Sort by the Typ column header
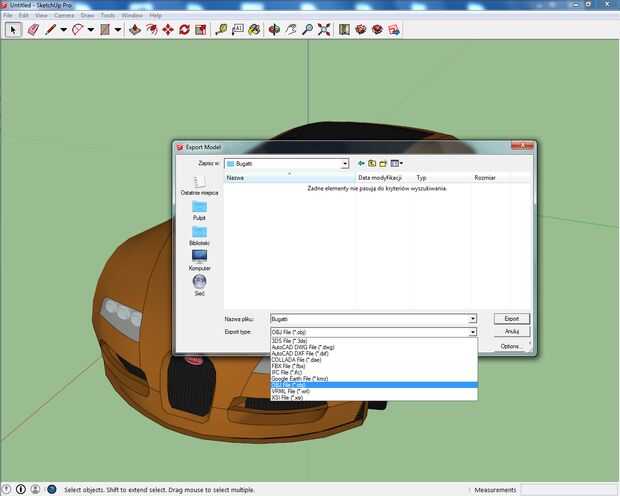This screenshot has height=496, width=620. (x=442, y=178)
